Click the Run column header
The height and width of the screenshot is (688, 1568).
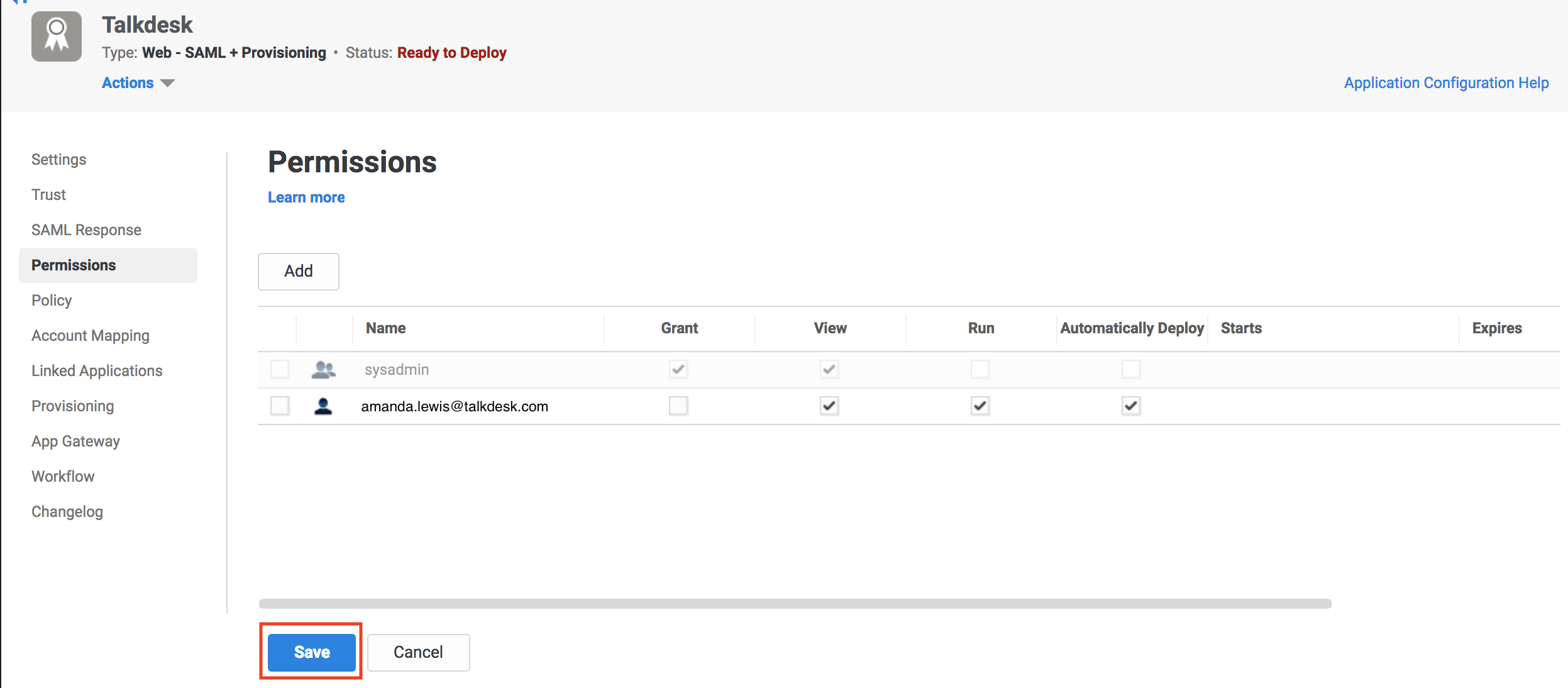(x=981, y=328)
